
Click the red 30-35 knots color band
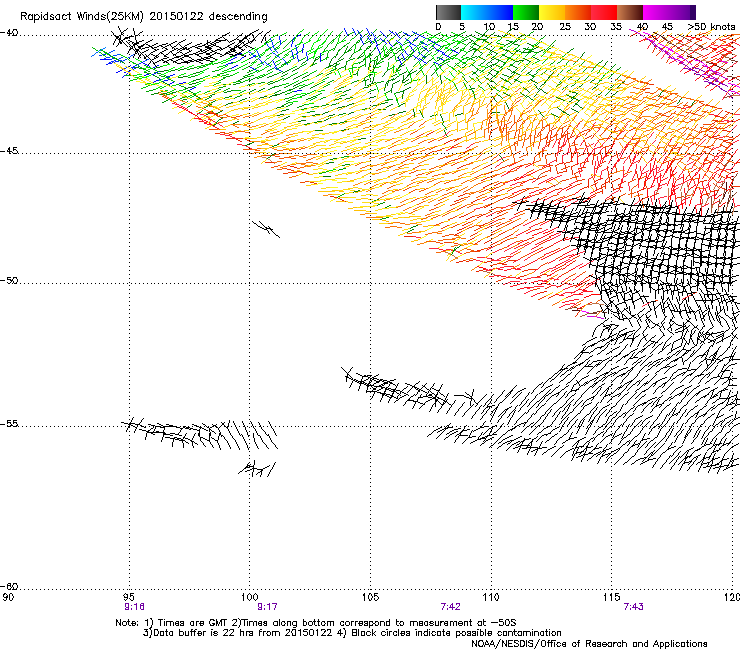604,12
